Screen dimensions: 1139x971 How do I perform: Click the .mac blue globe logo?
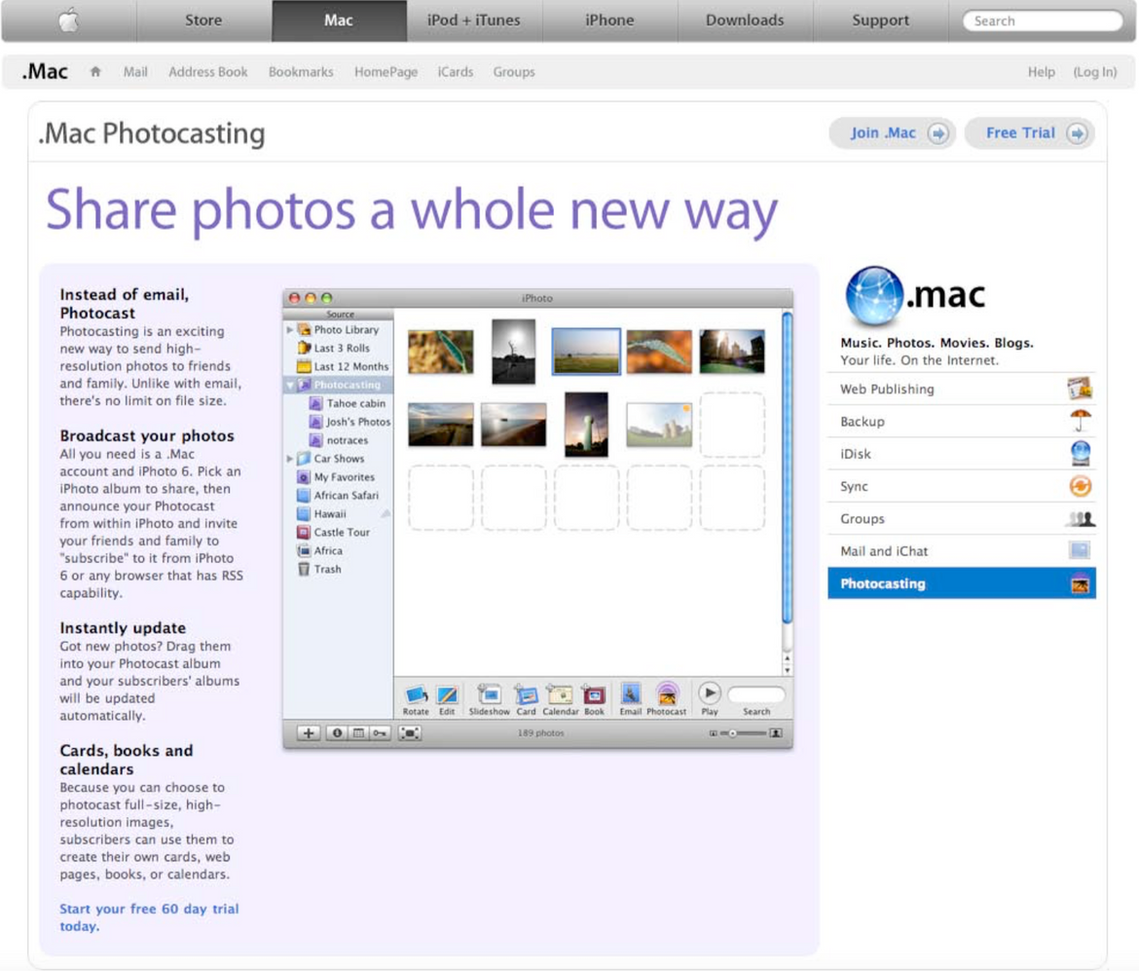(874, 296)
